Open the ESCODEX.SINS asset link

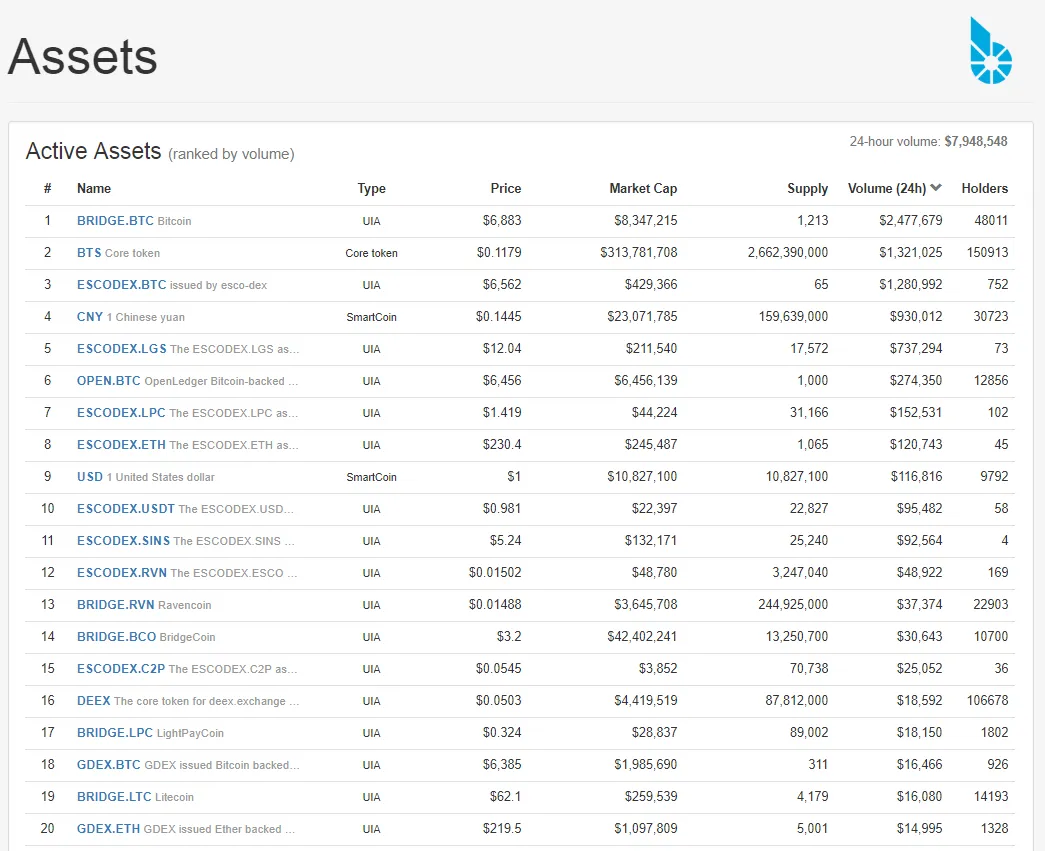[123, 540]
